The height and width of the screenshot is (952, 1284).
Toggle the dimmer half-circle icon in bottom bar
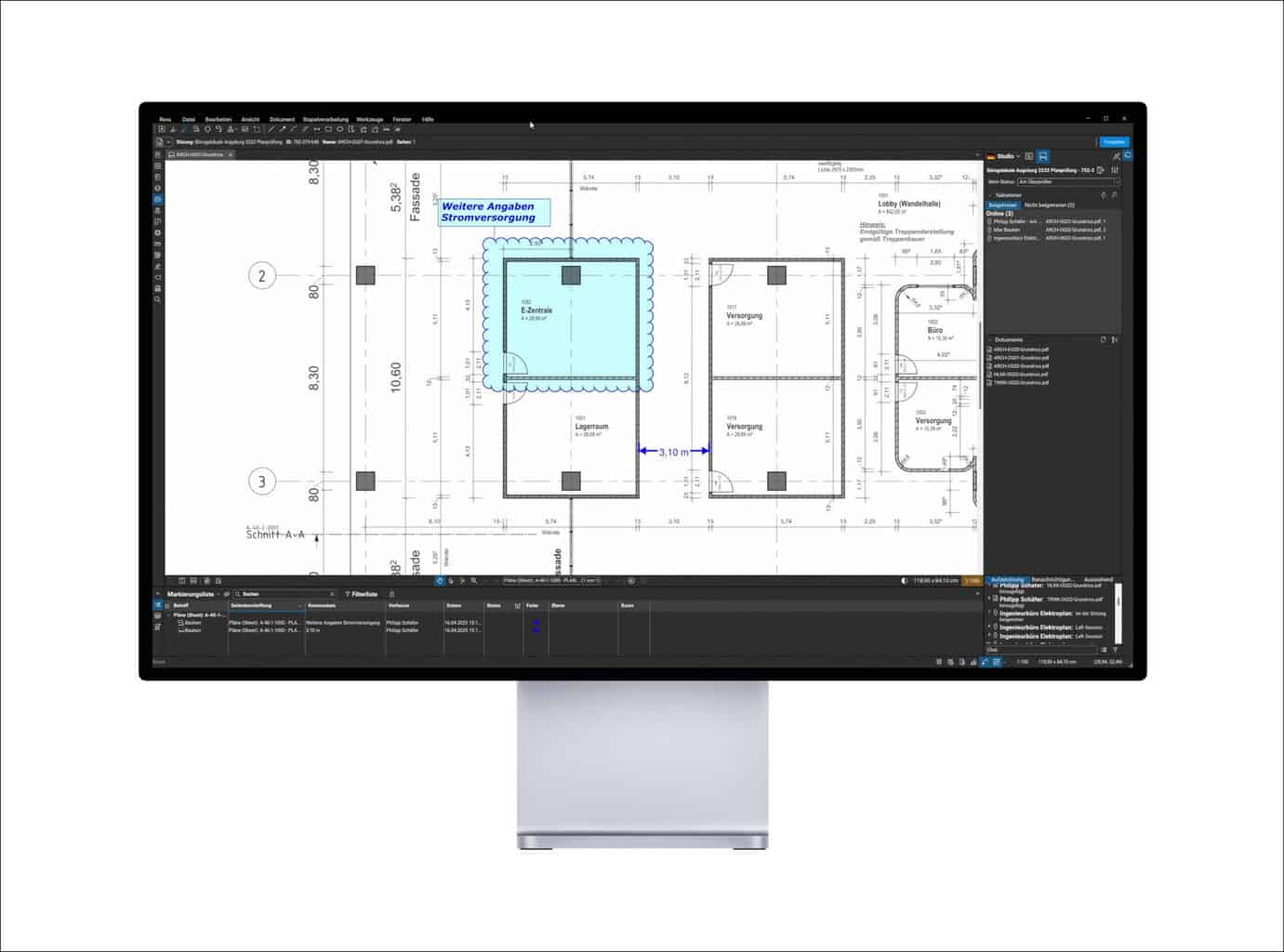click(x=905, y=581)
